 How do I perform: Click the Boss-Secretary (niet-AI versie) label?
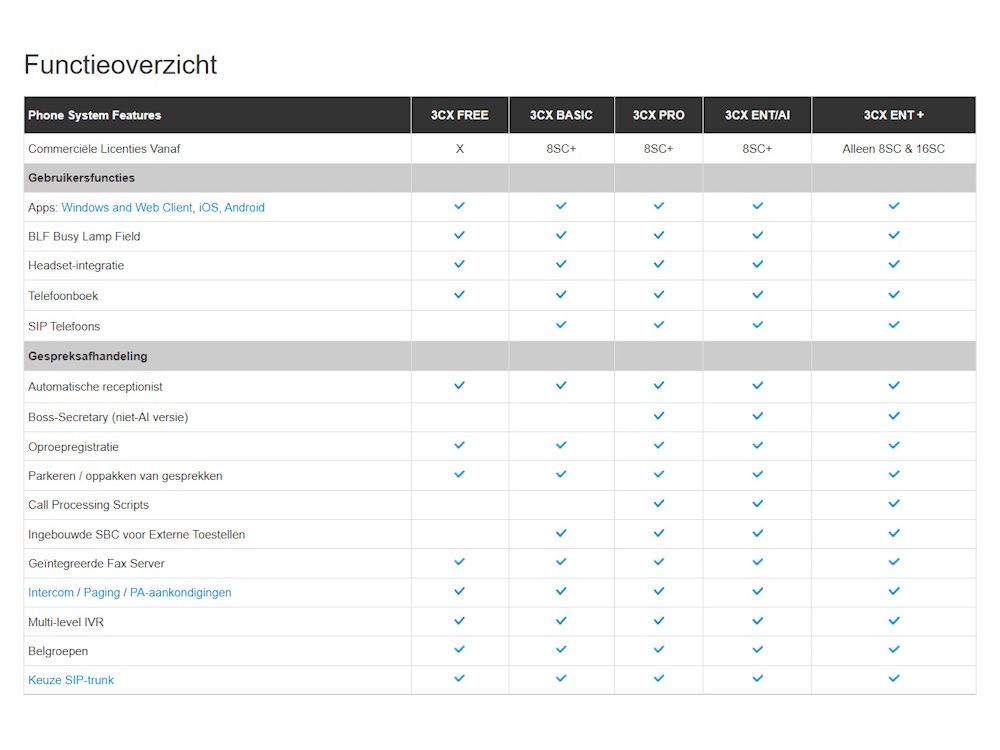[108, 417]
